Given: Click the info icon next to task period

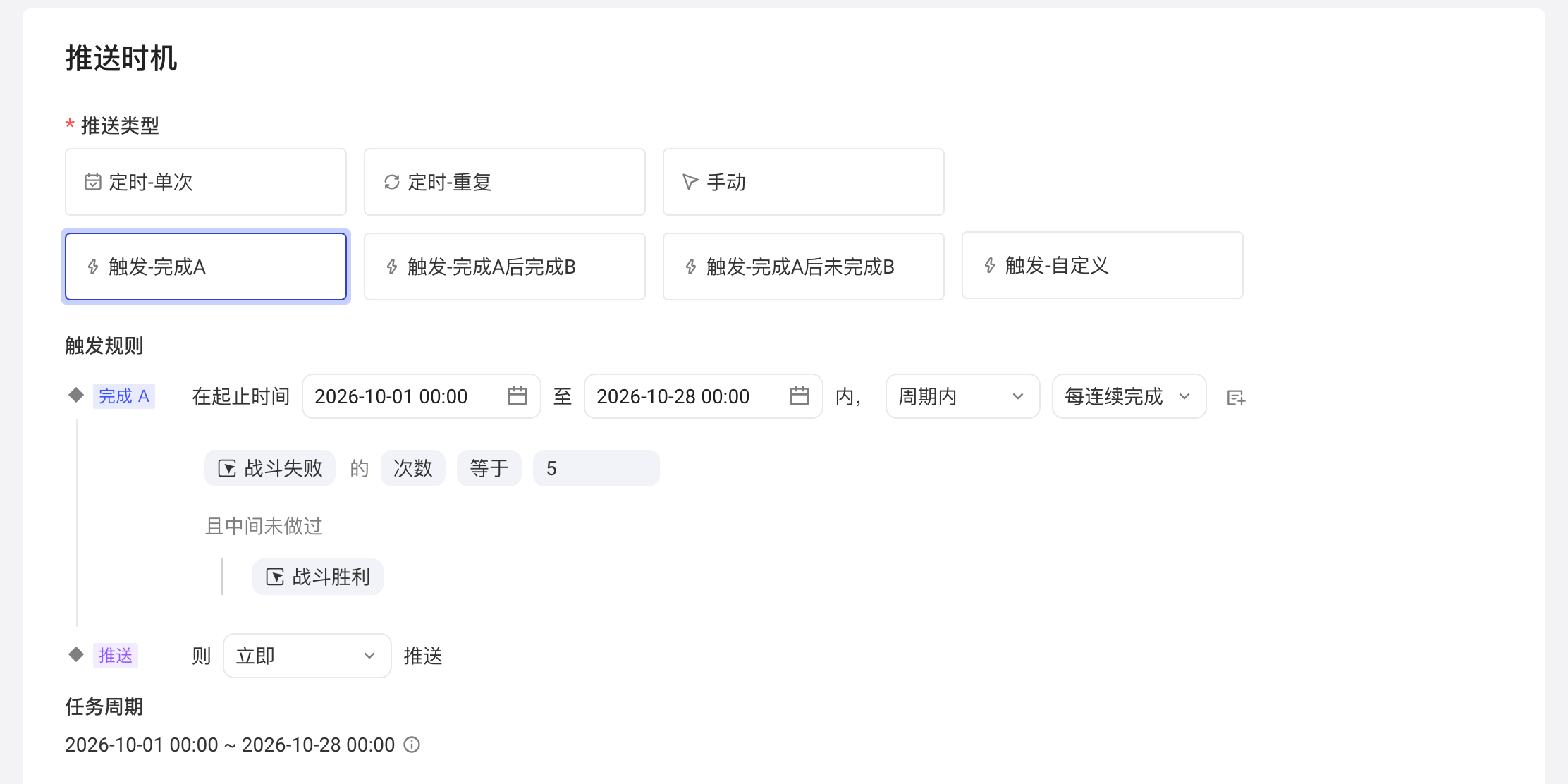Looking at the screenshot, I should click(412, 745).
